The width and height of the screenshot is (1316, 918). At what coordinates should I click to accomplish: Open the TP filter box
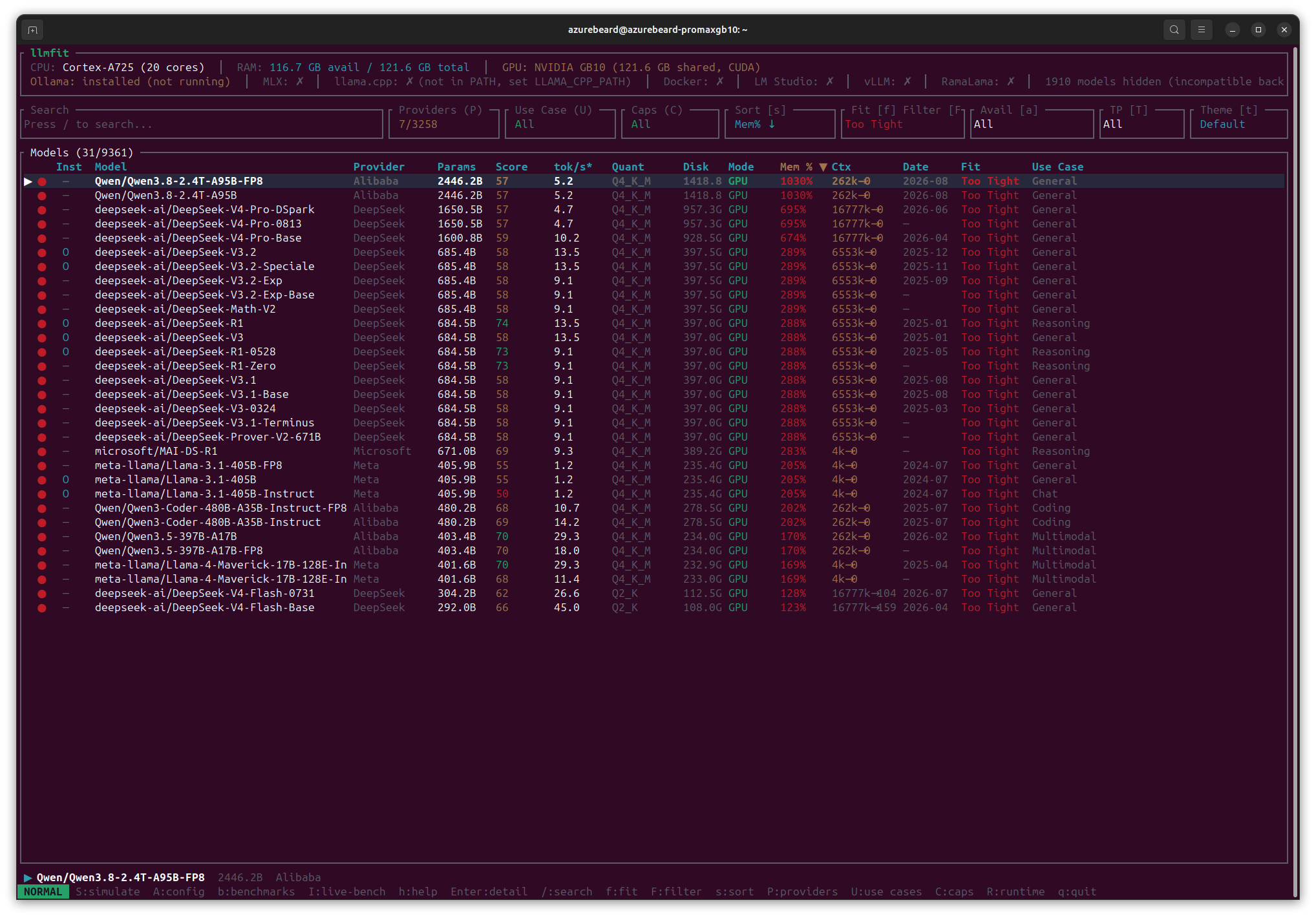point(1141,124)
